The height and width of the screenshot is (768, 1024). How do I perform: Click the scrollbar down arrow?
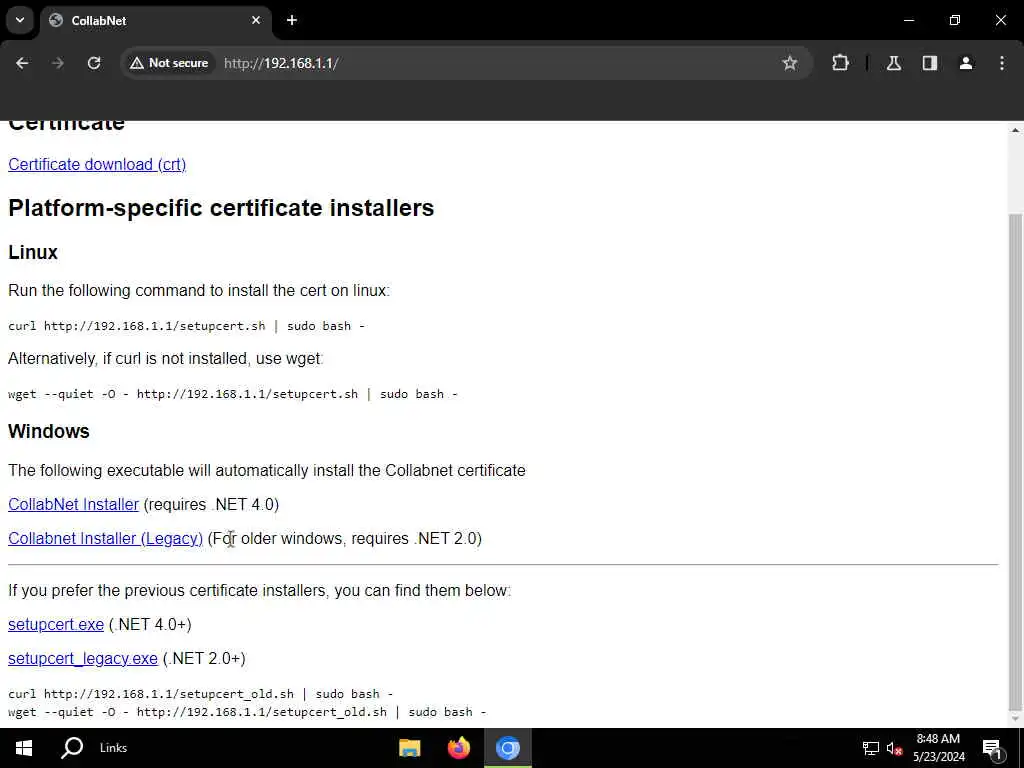click(x=1016, y=719)
